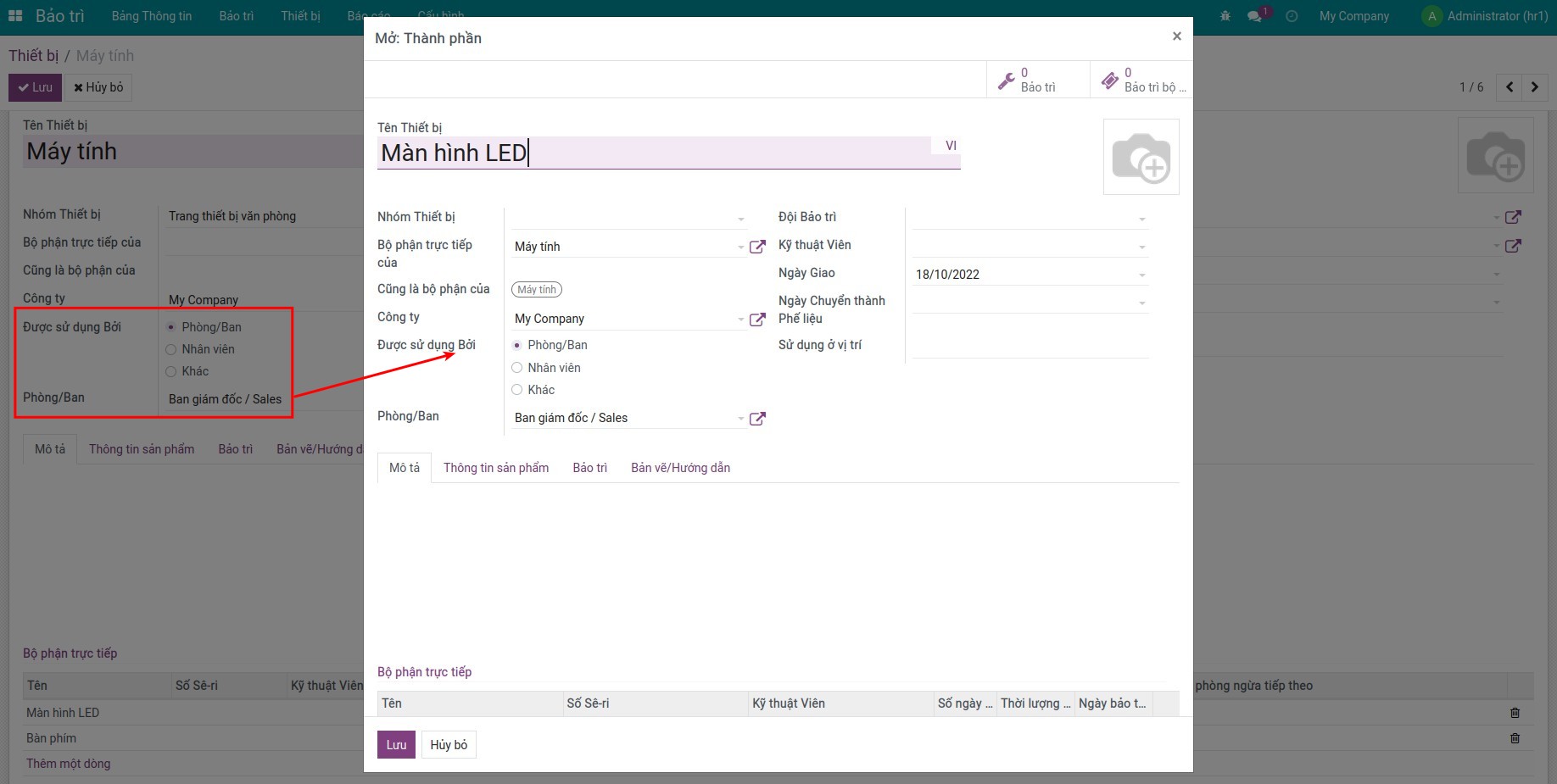Image resolution: width=1557 pixels, height=784 pixels.
Task: Click the Lưu button at dialog bottom
Action: 396,745
